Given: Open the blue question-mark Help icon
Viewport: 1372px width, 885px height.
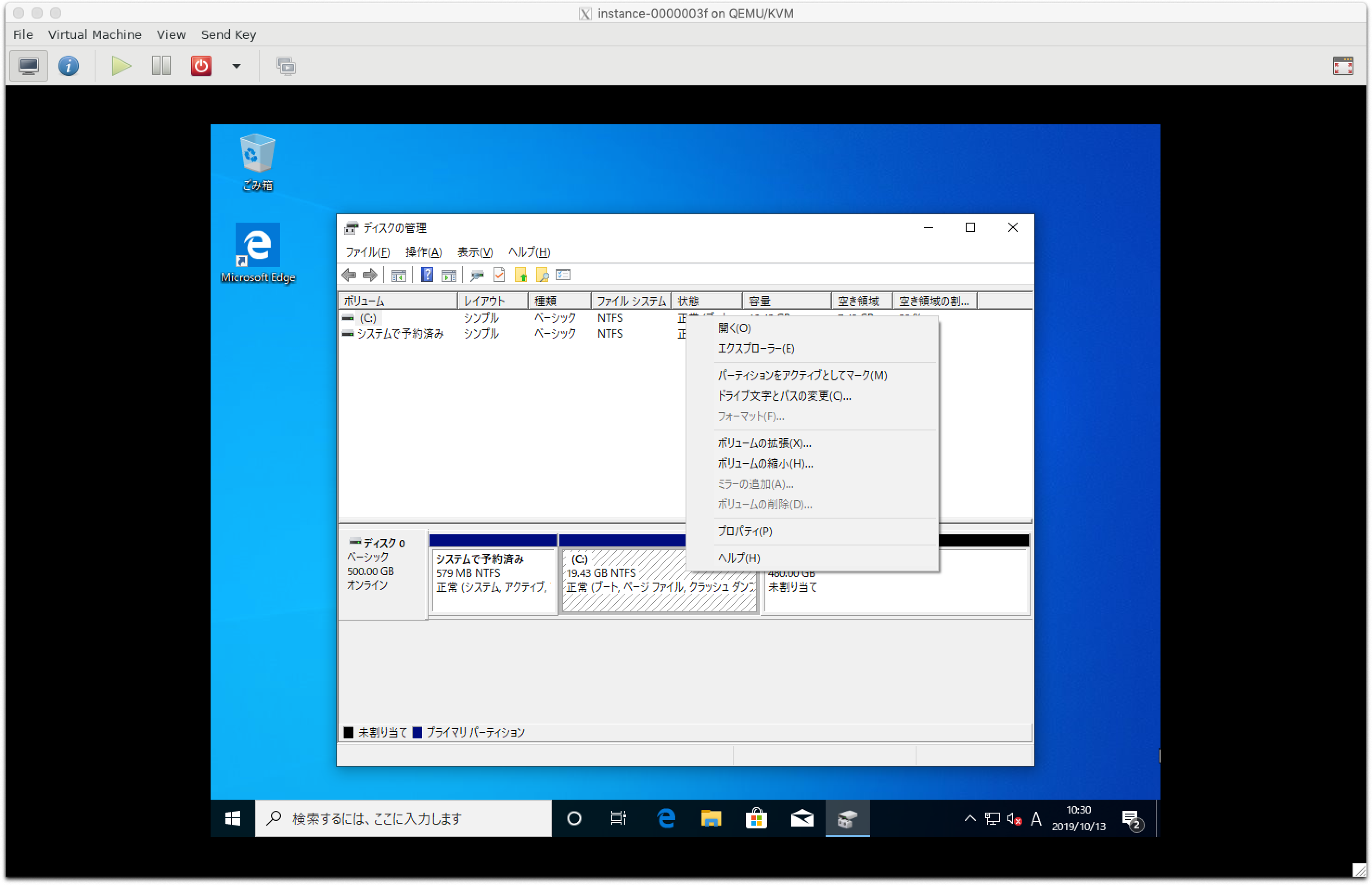Looking at the screenshot, I should [x=427, y=275].
